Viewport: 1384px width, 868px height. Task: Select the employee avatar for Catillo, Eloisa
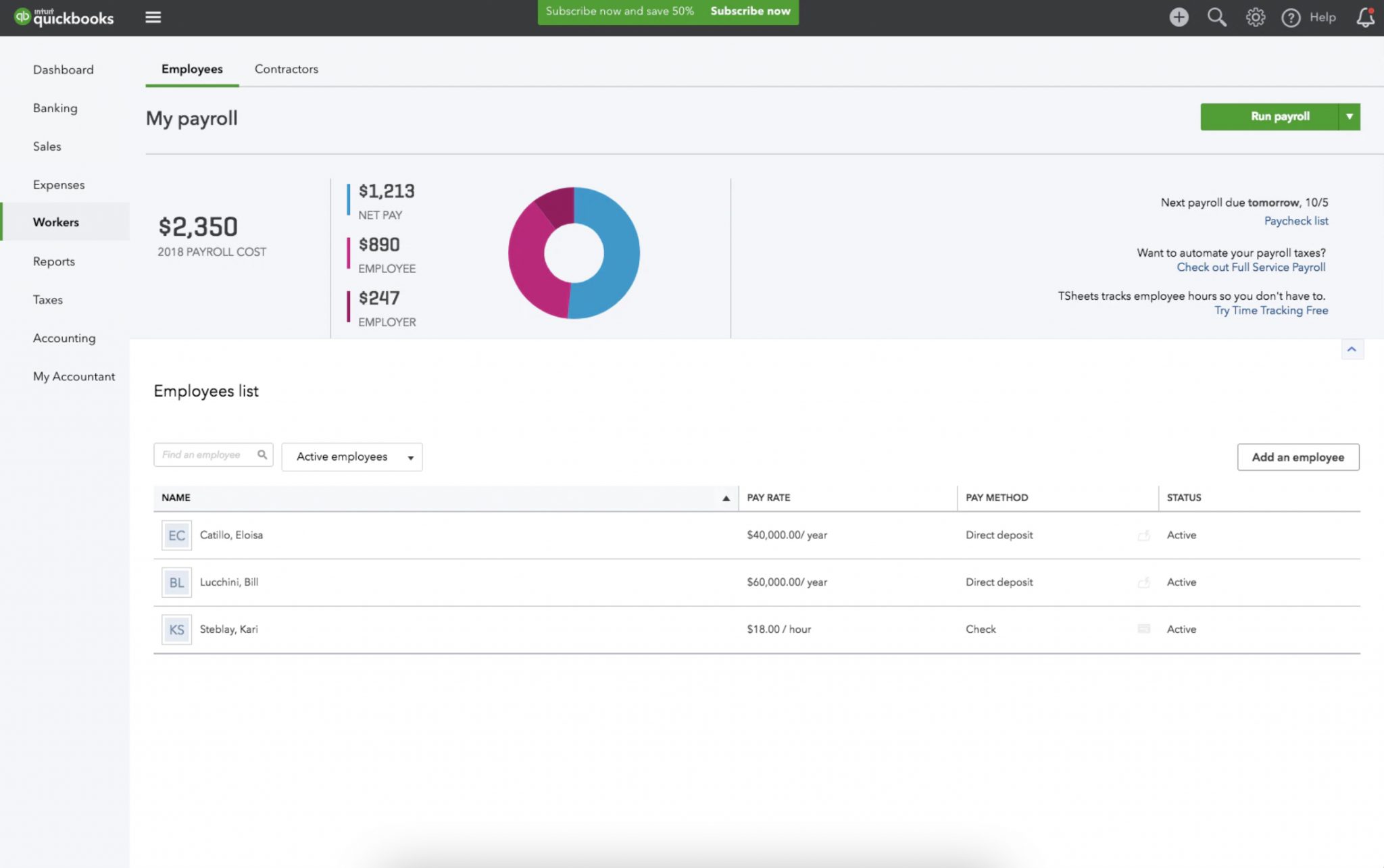pos(176,534)
